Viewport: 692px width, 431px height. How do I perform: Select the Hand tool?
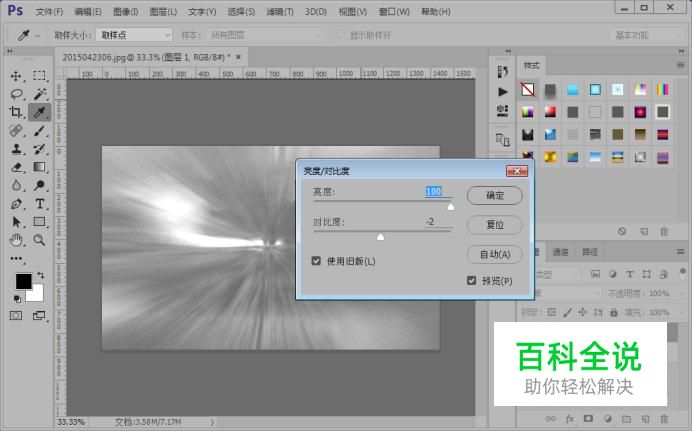(x=16, y=240)
